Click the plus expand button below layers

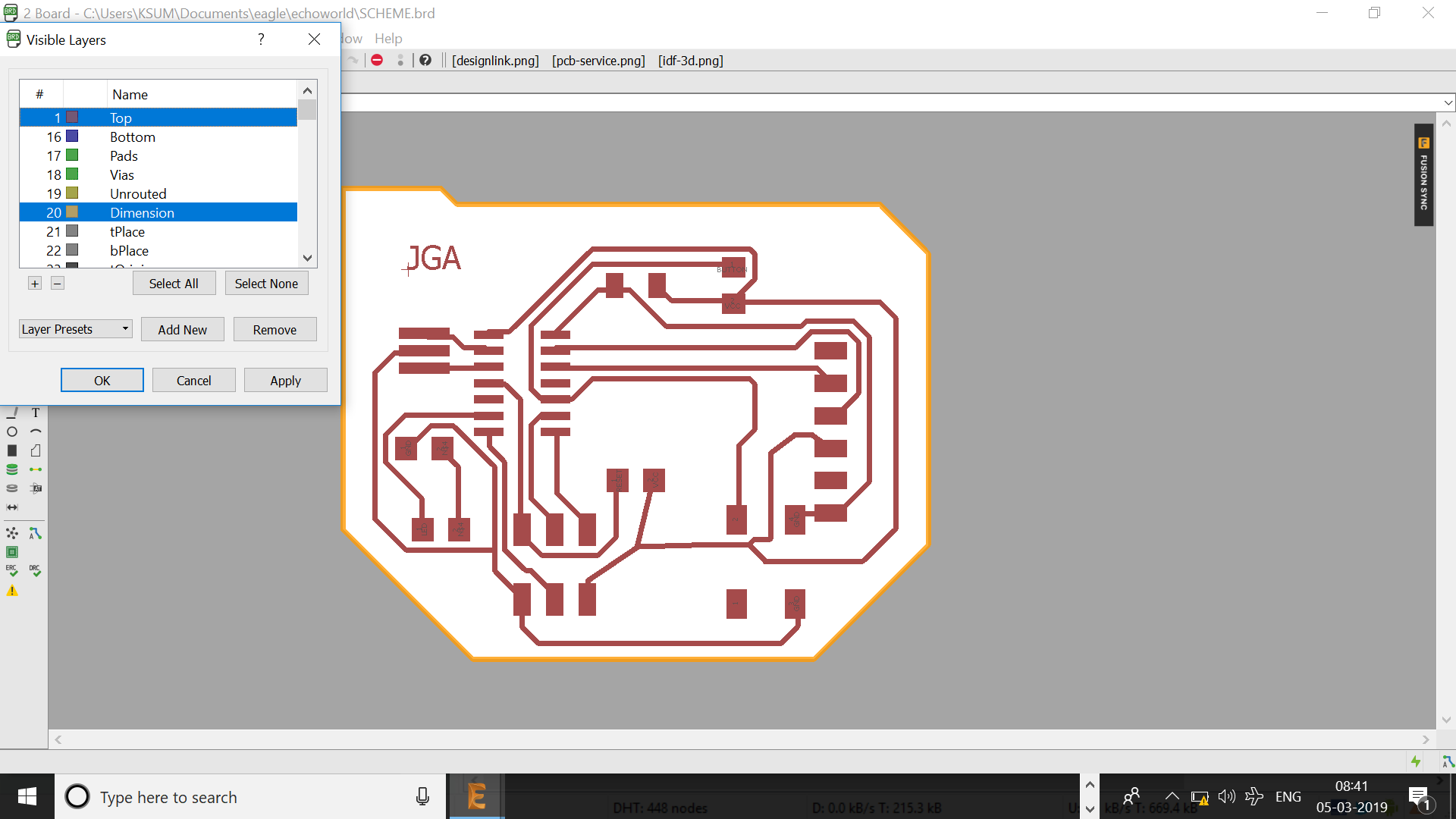[35, 284]
